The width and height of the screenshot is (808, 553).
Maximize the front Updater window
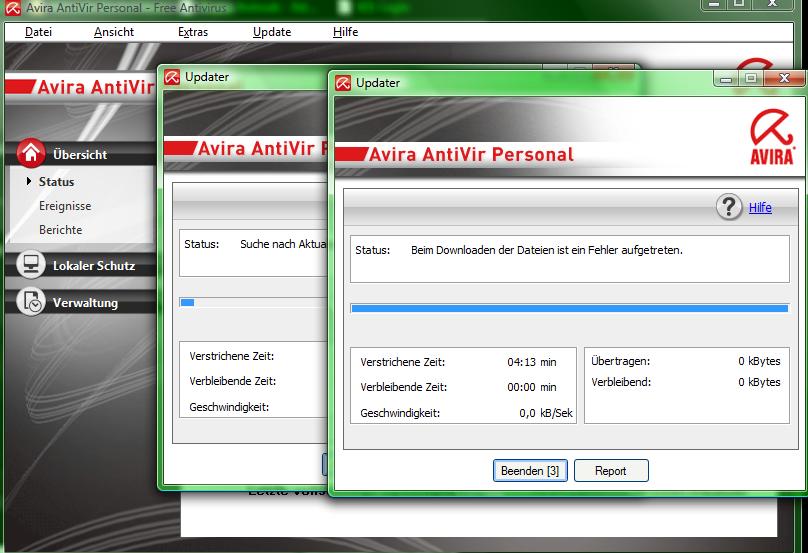751,78
